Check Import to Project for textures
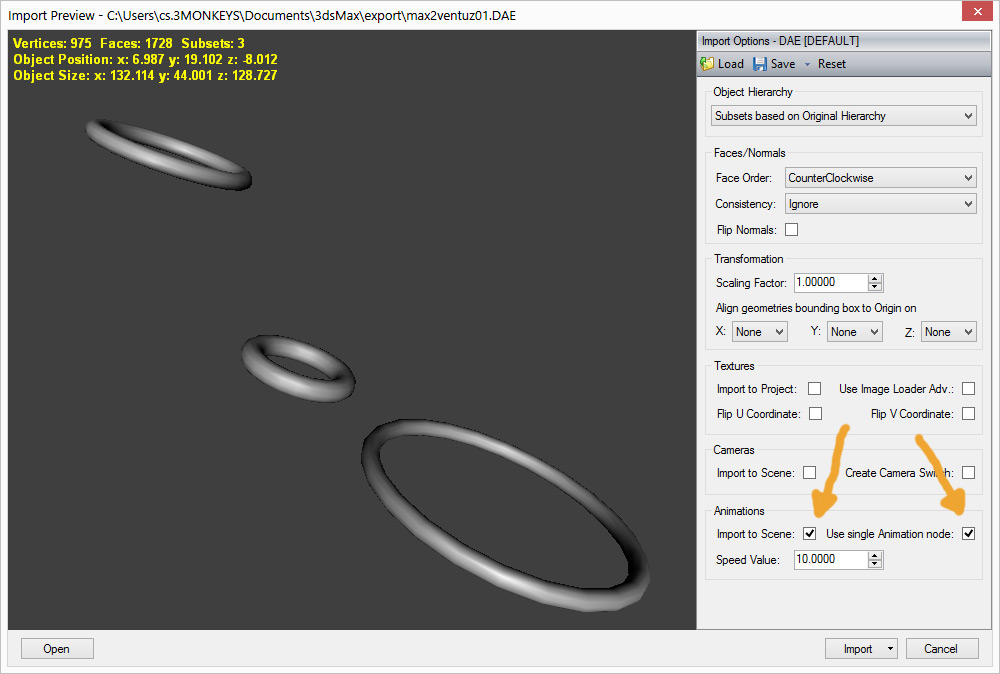This screenshot has height=674, width=1000. point(815,389)
